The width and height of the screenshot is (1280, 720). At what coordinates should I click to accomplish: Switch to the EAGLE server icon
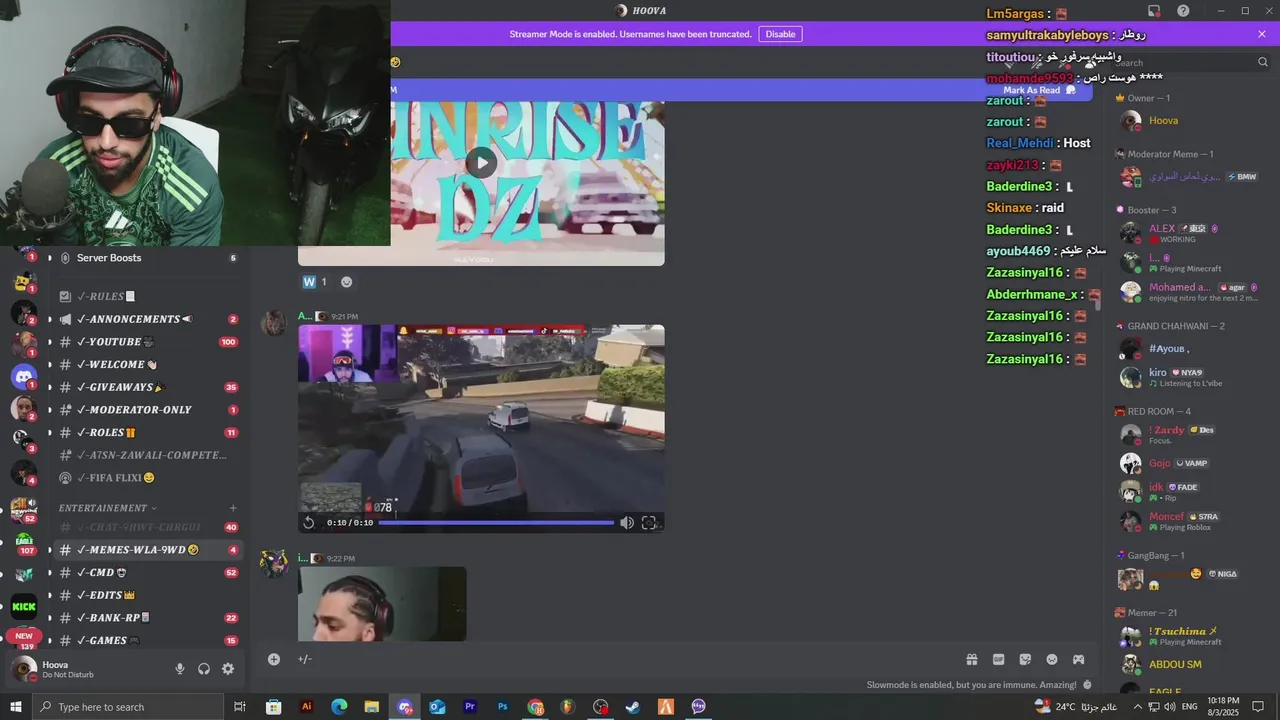(24, 541)
